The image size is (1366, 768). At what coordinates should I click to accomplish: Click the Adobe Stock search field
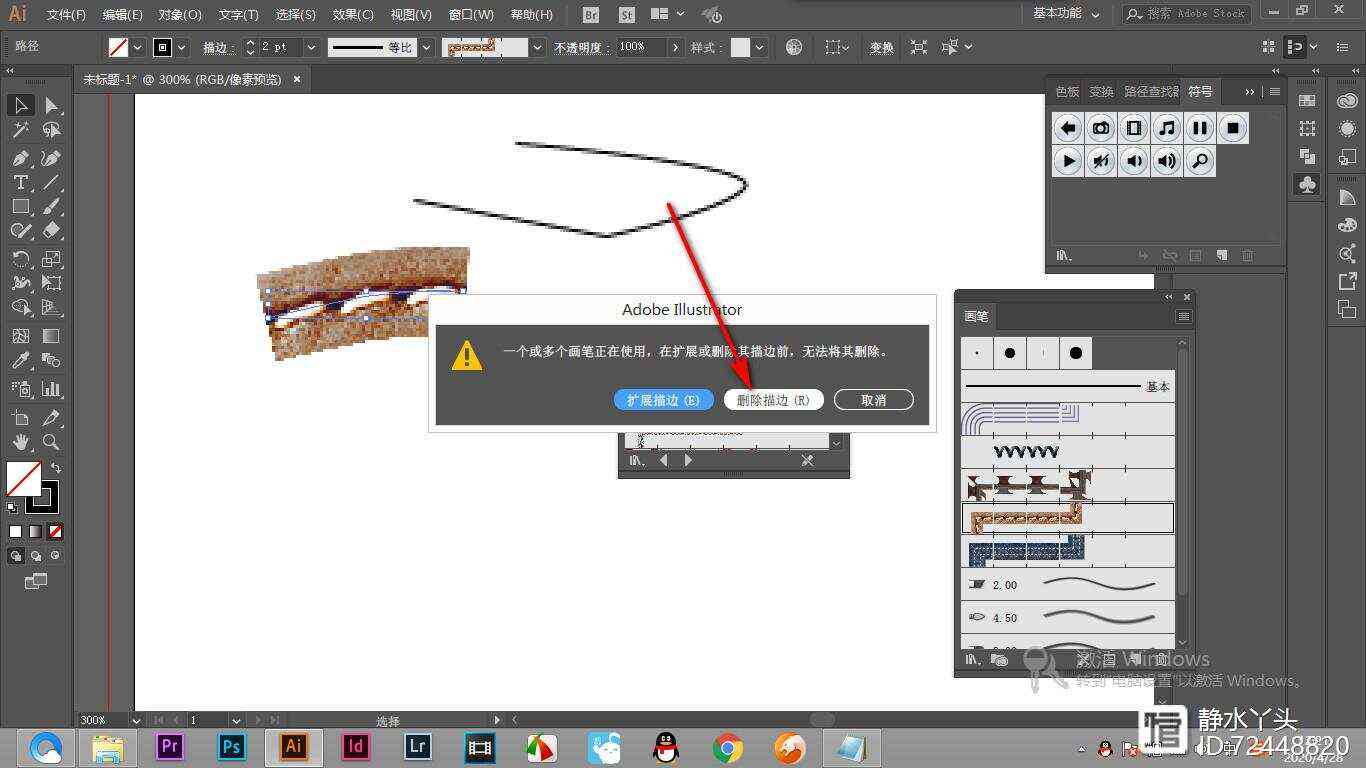tap(1185, 14)
